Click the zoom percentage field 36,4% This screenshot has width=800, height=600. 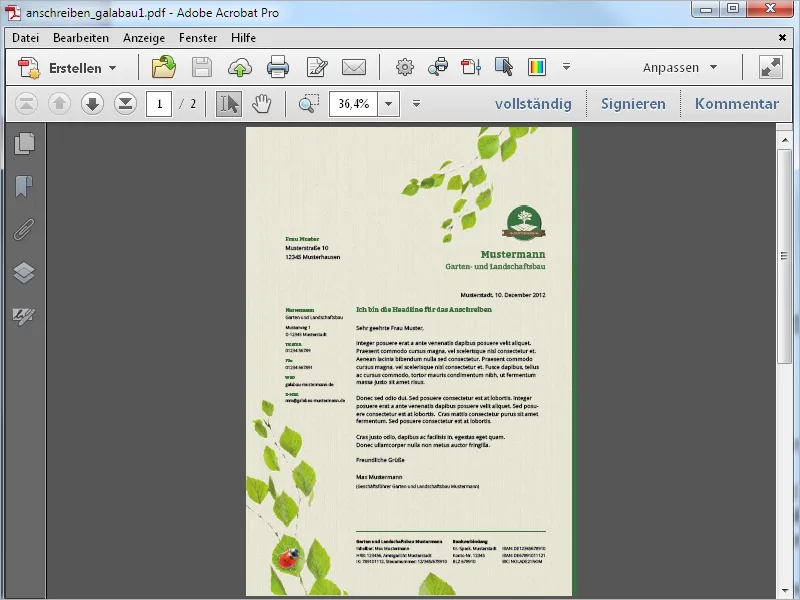click(x=353, y=104)
